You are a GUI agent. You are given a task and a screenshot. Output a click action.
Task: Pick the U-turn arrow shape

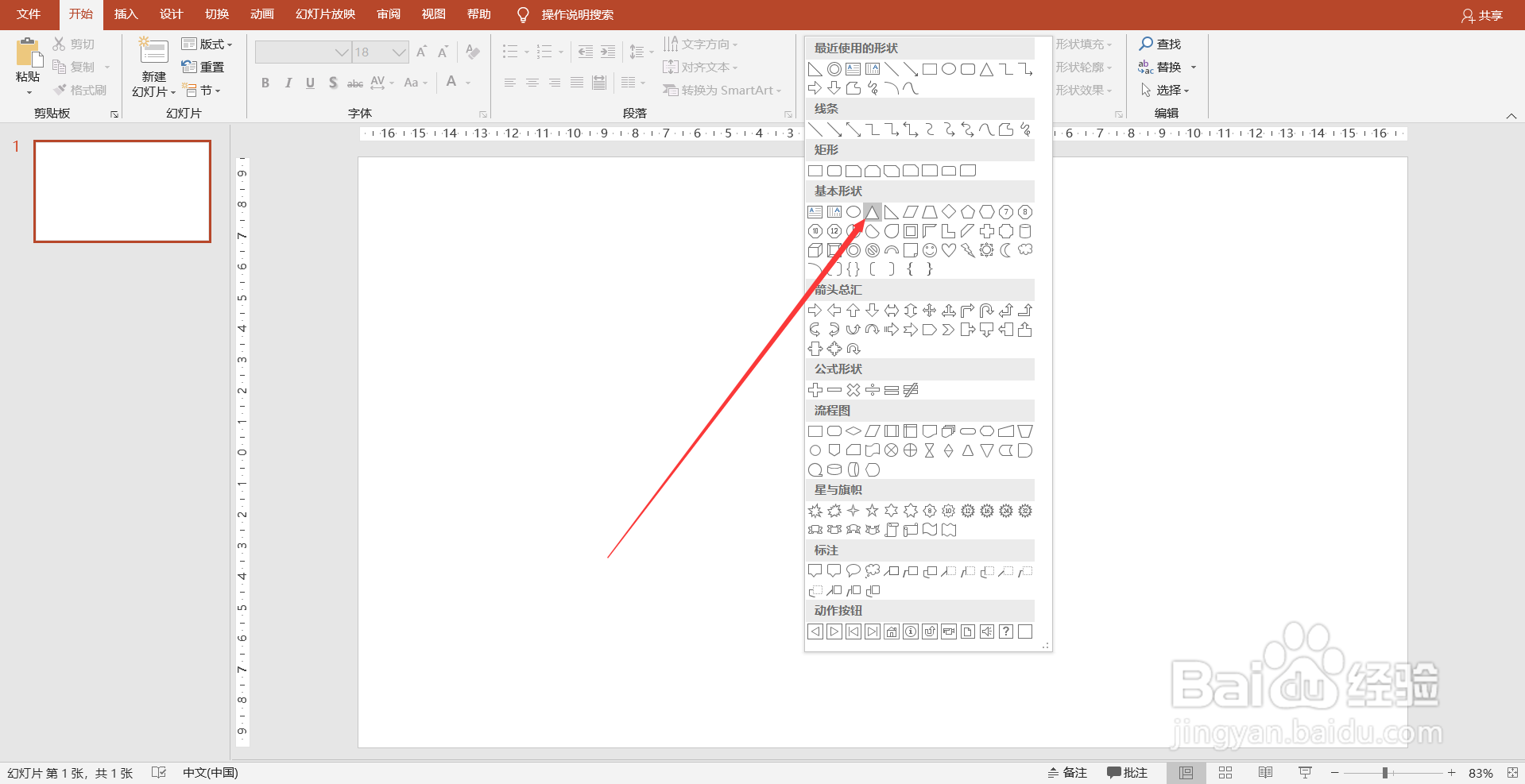[986, 311]
